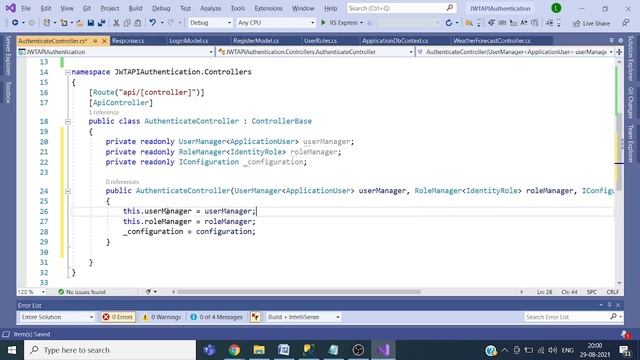The width and height of the screenshot is (640, 360).
Task: Open Solution Explorer side tab
Action: [x=631, y=58]
